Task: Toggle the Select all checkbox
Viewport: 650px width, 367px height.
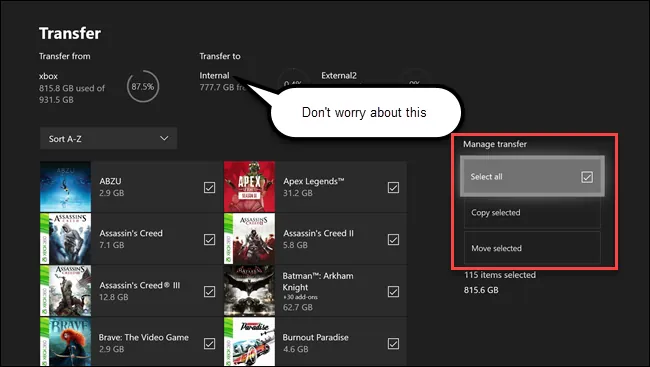Action: click(x=587, y=177)
